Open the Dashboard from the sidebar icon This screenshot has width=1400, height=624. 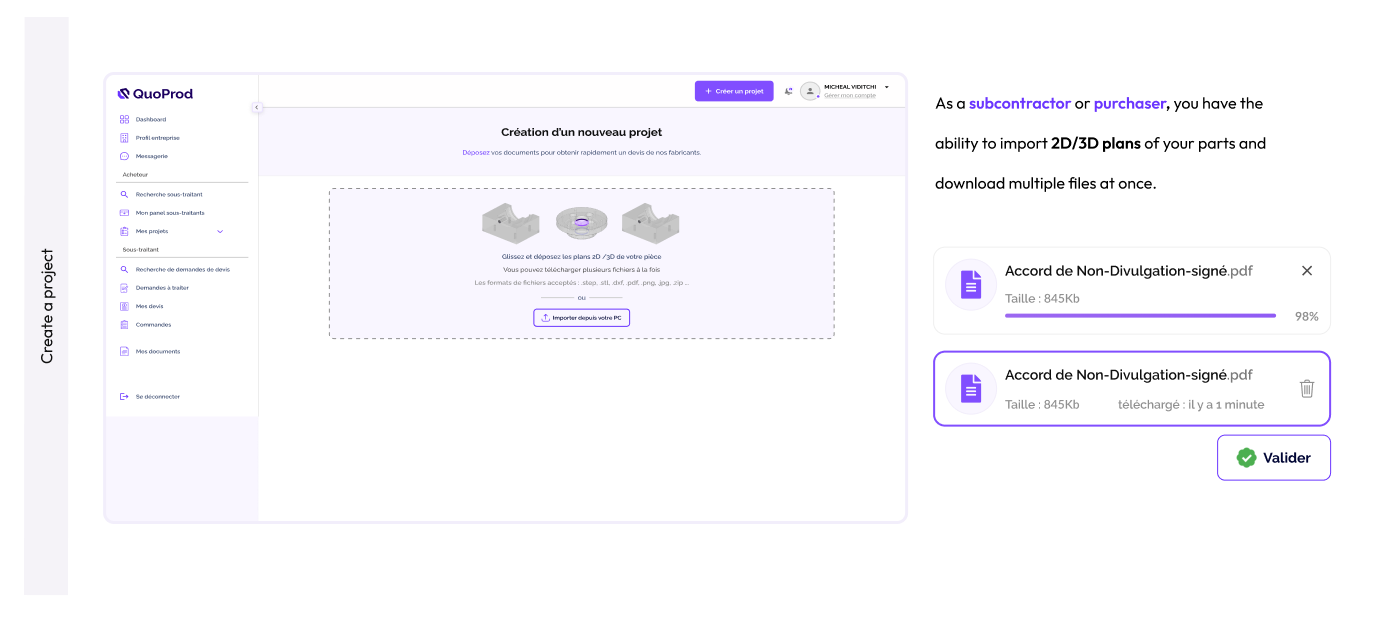124,119
